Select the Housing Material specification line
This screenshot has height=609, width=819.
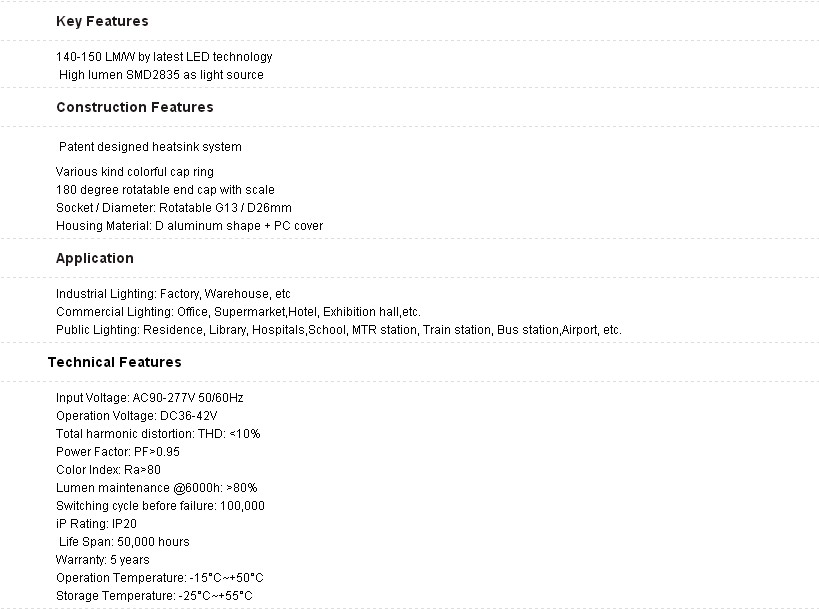click(x=189, y=226)
